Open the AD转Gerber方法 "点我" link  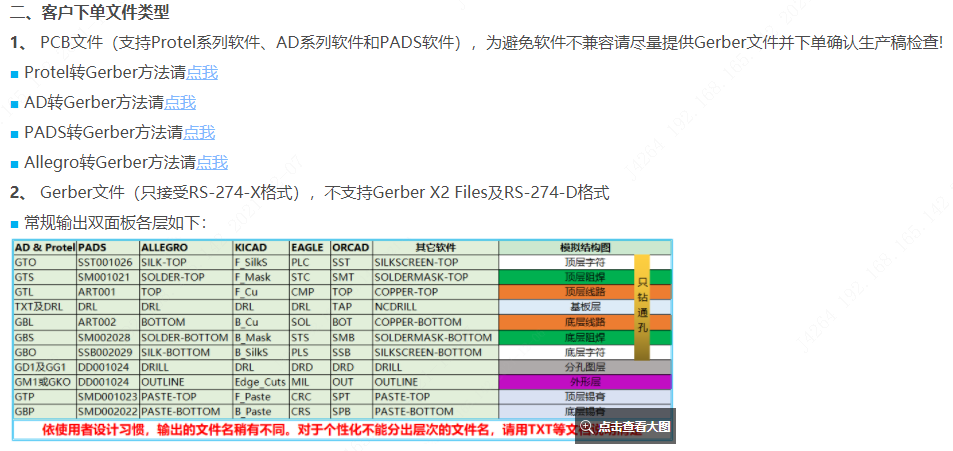[180, 102]
